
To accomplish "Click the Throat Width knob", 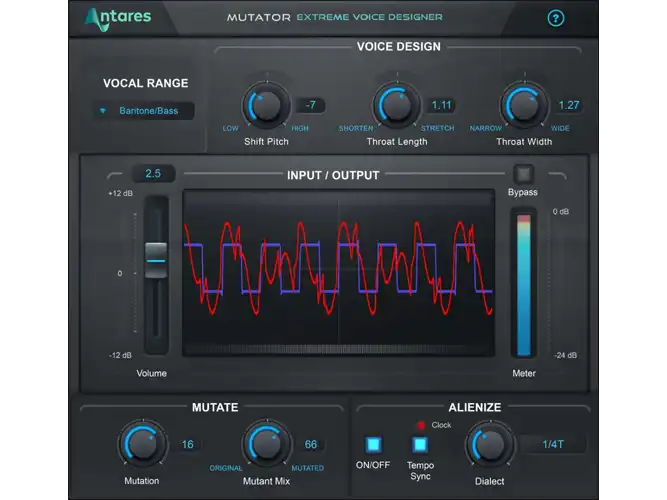I will pos(524,105).
